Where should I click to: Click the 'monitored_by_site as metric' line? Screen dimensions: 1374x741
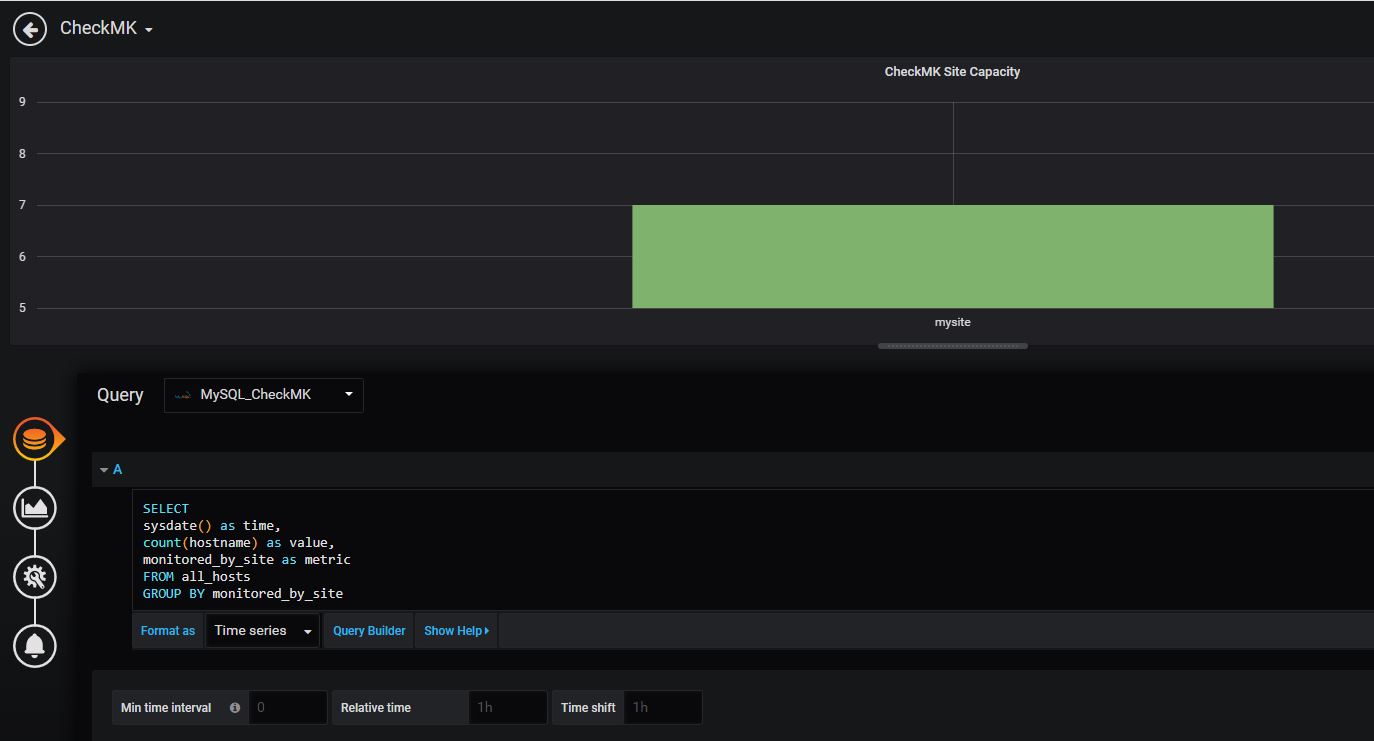point(247,559)
